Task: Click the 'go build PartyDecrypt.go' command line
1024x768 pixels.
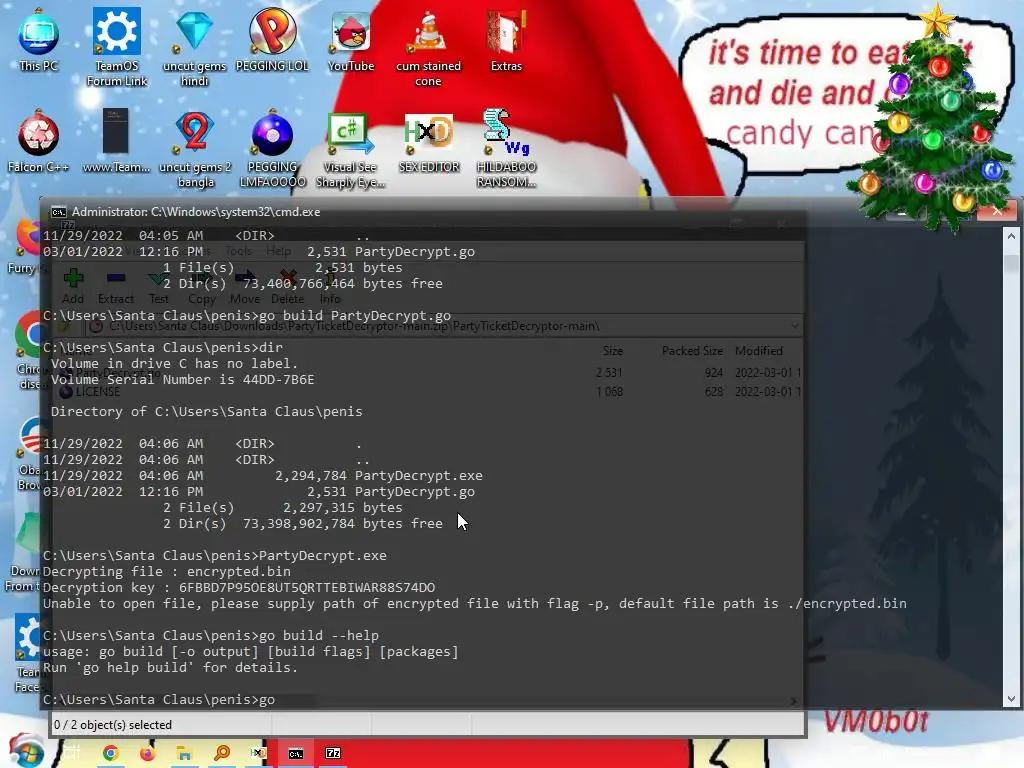Action: (x=247, y=315)
